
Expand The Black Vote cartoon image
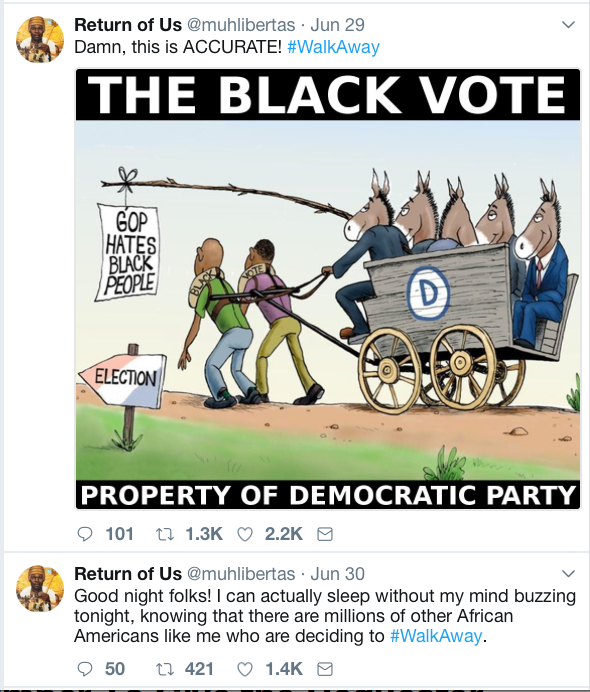(328, 289)
